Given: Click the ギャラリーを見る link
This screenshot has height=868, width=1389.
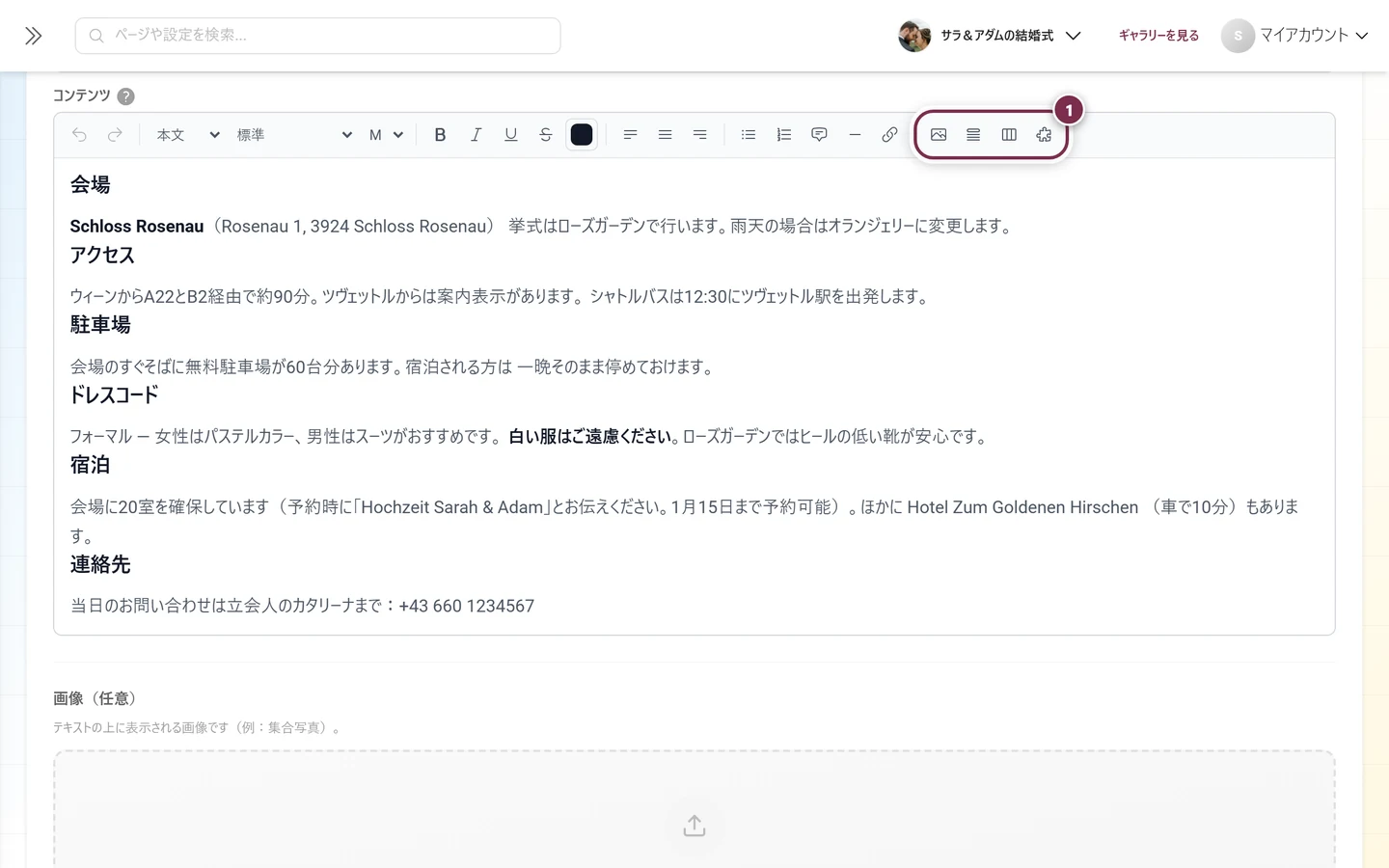Looking at the screenshot, I should click(1158, 36).
